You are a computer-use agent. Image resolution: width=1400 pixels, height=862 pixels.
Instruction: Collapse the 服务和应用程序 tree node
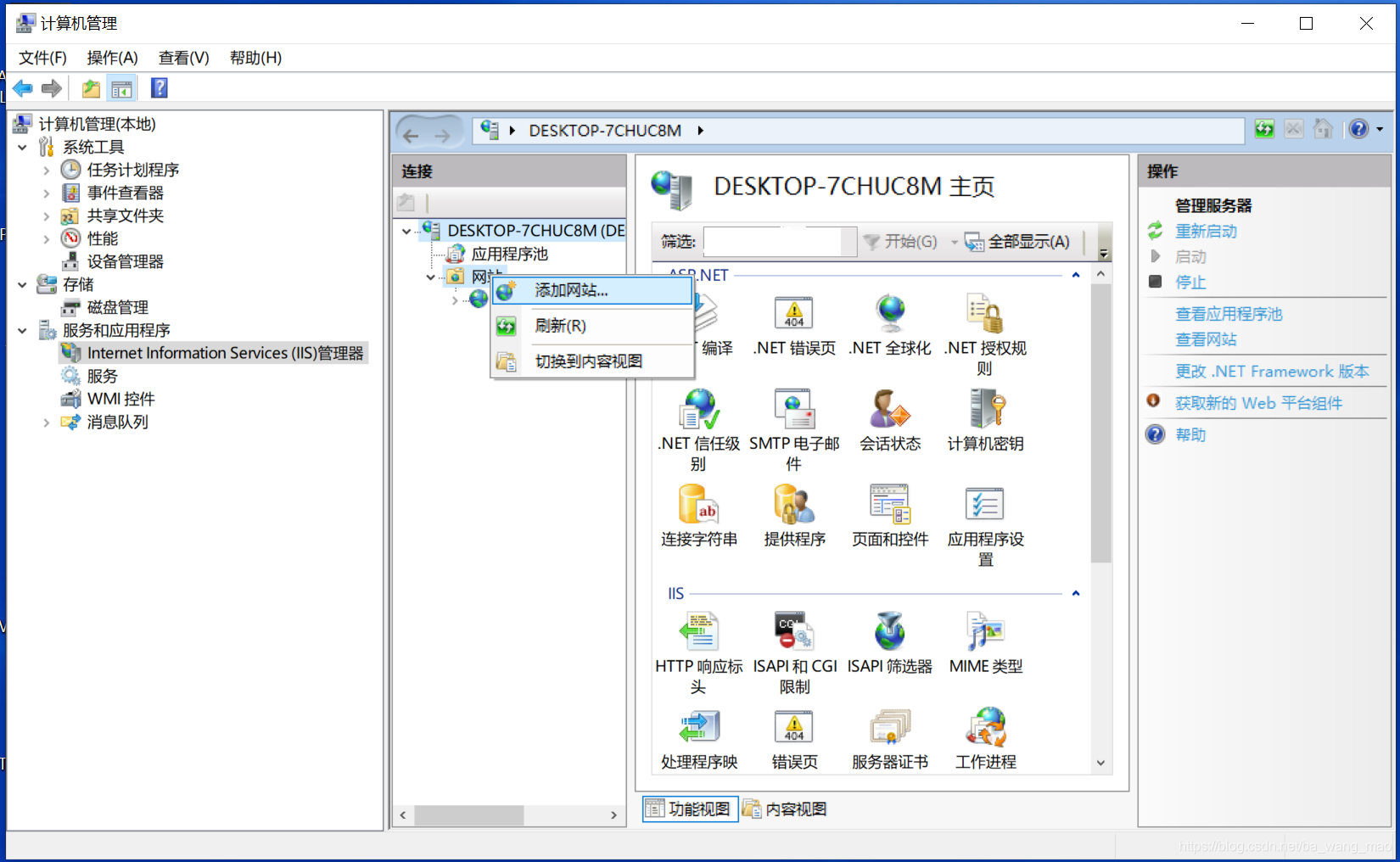(22, 331)
